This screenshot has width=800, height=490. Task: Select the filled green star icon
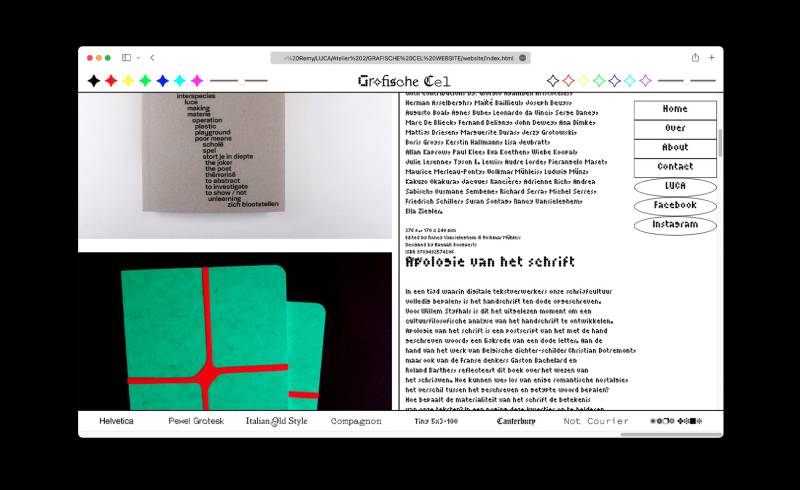coord(145,81)
